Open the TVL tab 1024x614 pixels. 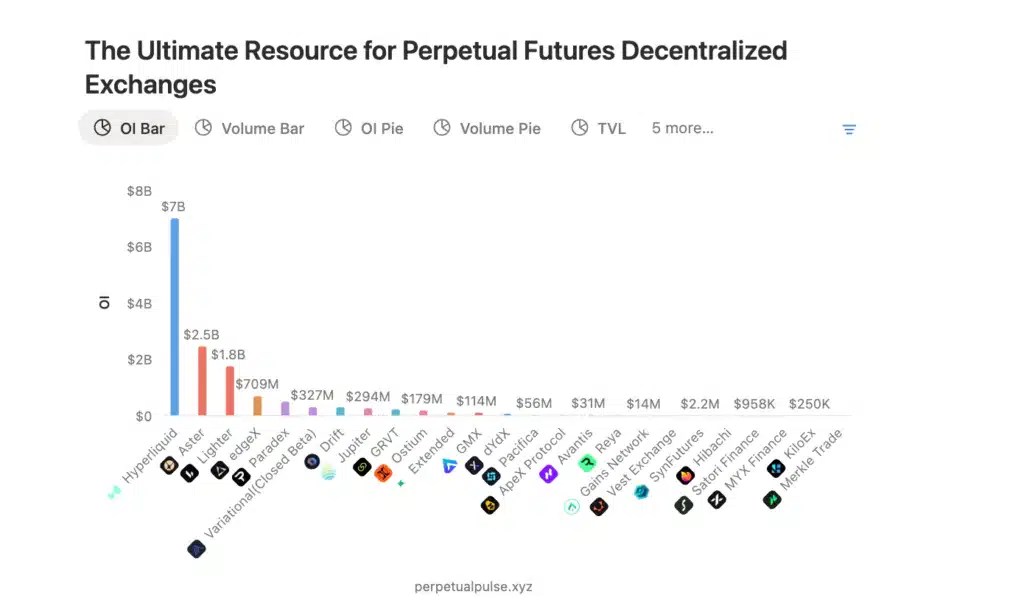[598, 128]
